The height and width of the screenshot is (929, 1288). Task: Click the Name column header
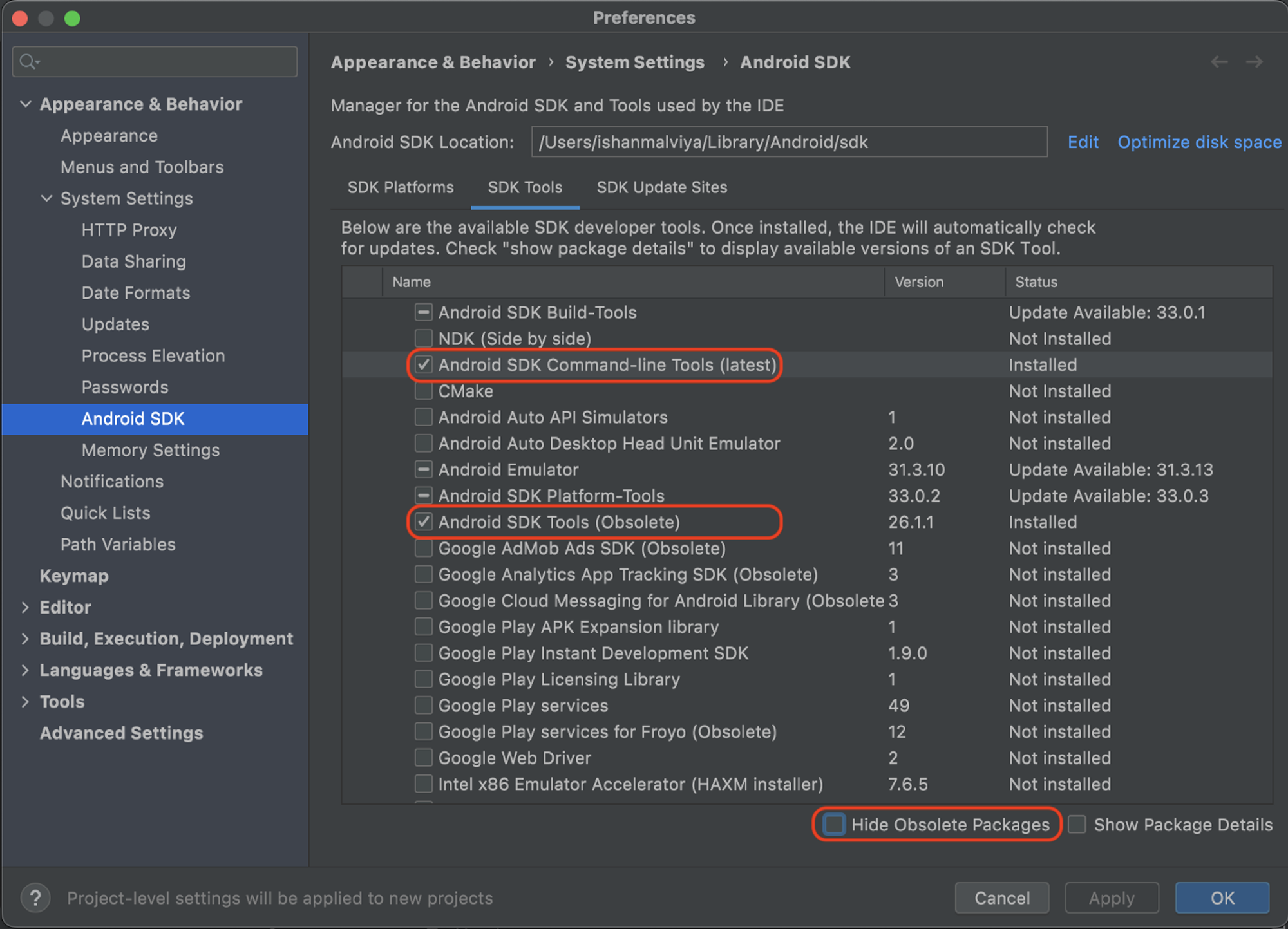634,282
